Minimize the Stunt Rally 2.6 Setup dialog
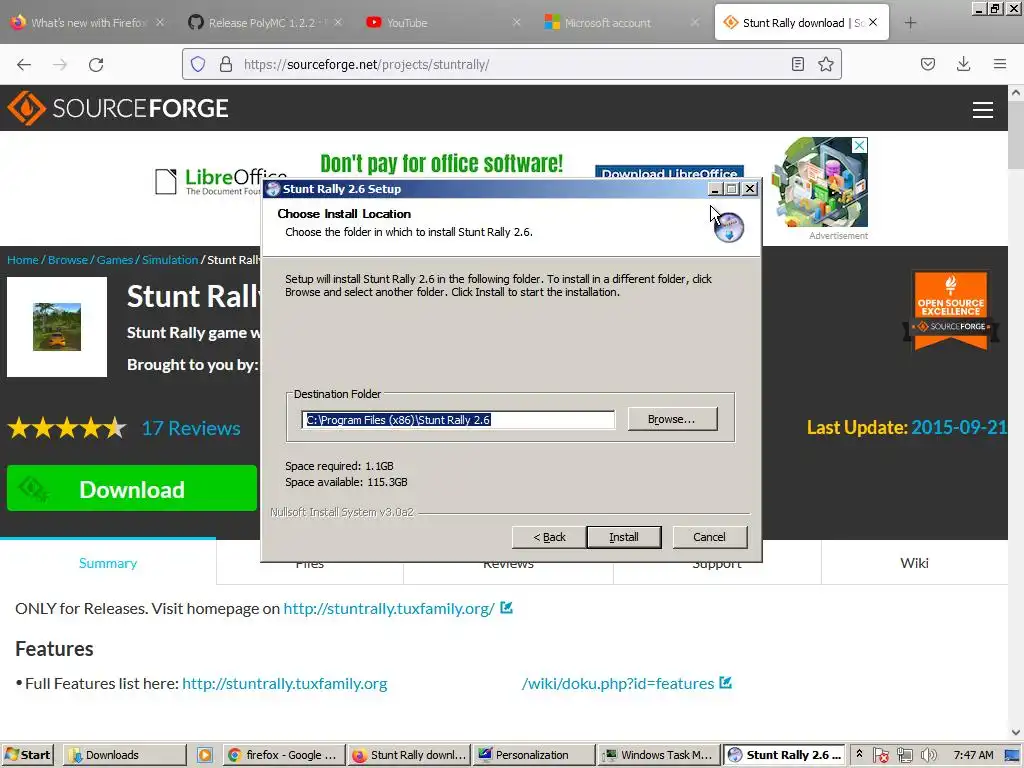1024x768 pixels. [x=714, y=189]
